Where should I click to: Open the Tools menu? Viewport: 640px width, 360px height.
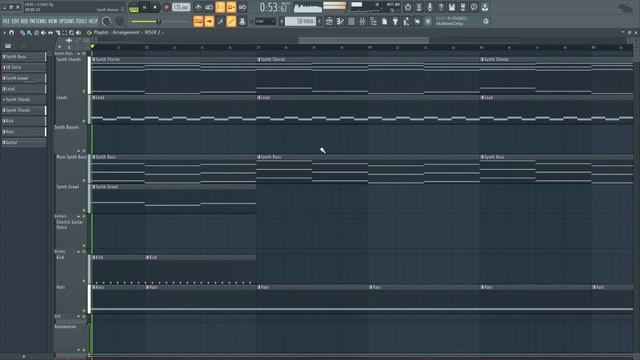(81, 21)
